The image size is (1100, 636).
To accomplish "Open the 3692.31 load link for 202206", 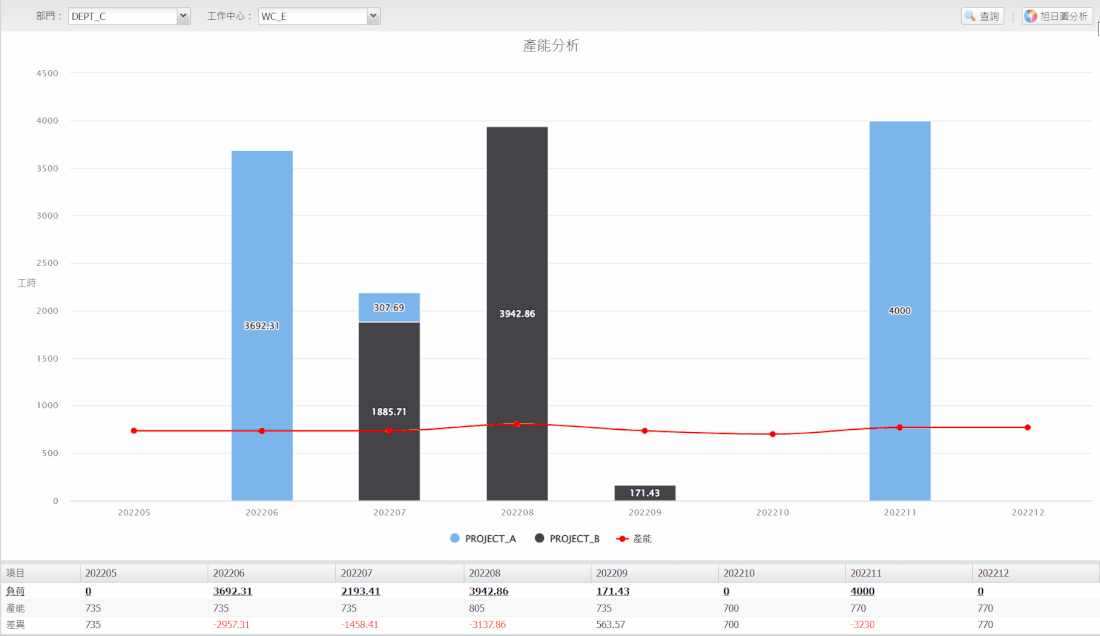I will 232,591.
